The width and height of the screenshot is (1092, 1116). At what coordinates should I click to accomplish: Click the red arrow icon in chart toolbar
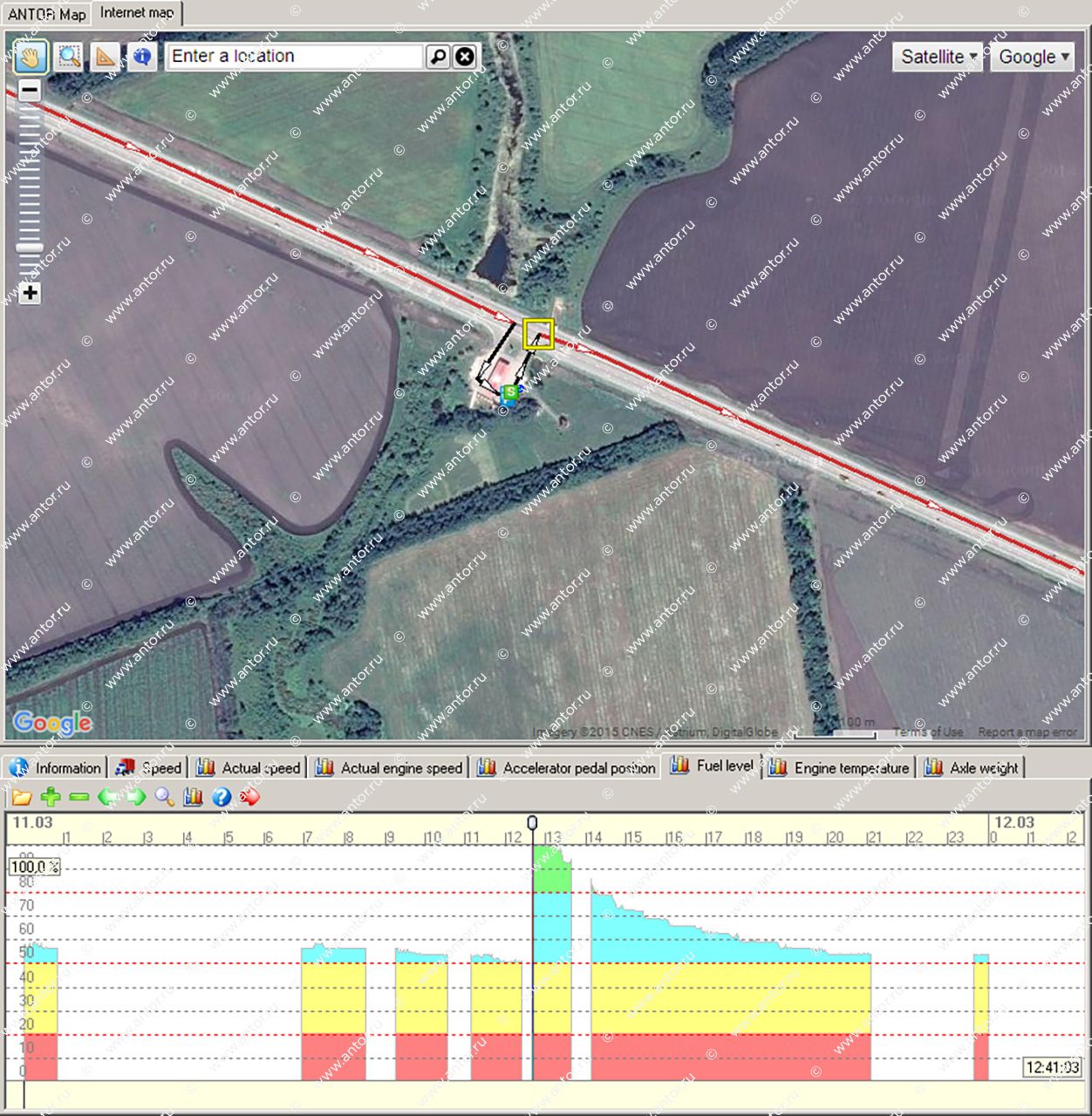pos(249,797)
